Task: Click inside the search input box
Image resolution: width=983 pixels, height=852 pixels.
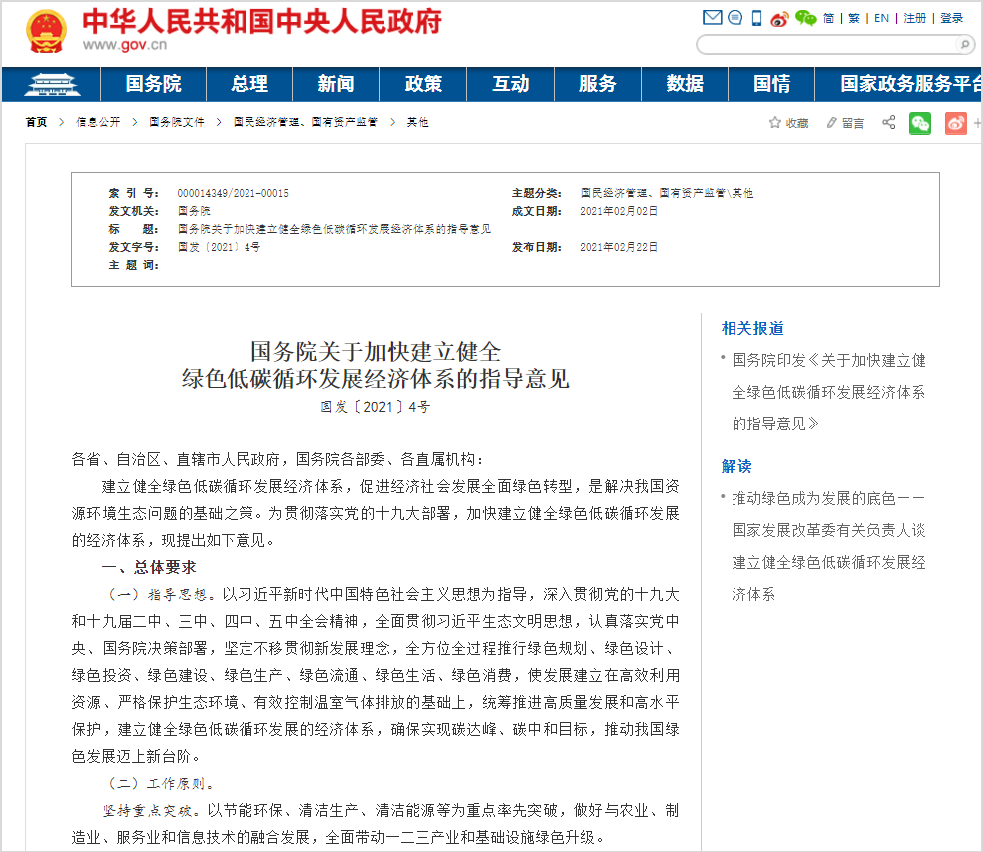Action: click(x=820, y=44)
